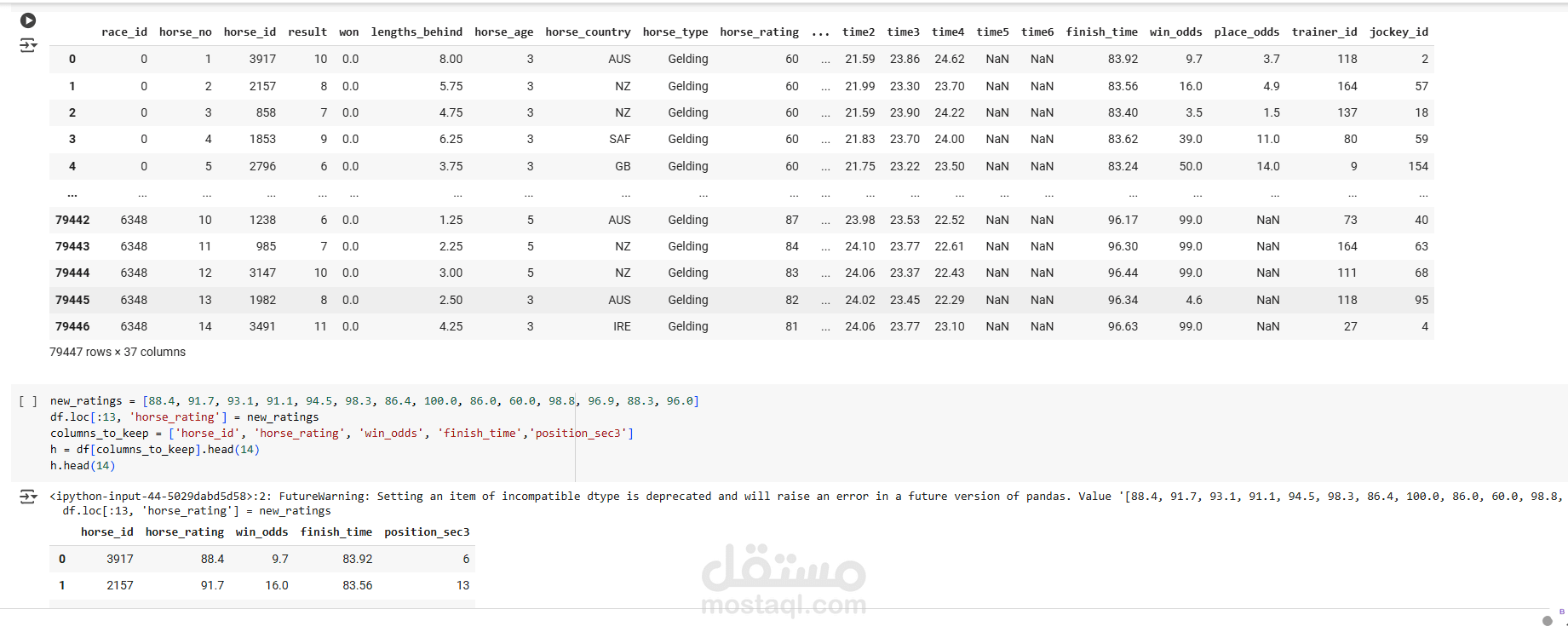This screenshot has width=1568, height=632.
Task: Select the trainer_id column header
Action: click(x=1324, y=32)
